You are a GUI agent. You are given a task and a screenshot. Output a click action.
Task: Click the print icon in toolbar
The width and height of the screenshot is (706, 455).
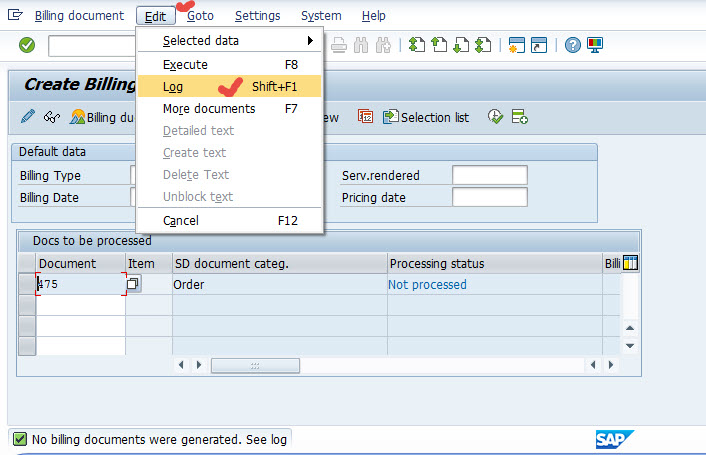click(x=339, y=45)
